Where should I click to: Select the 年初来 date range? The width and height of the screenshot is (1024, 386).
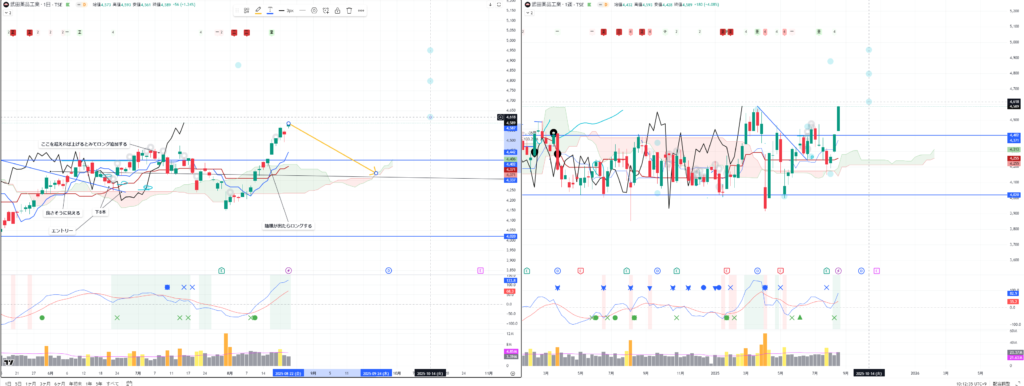(76, 383)
